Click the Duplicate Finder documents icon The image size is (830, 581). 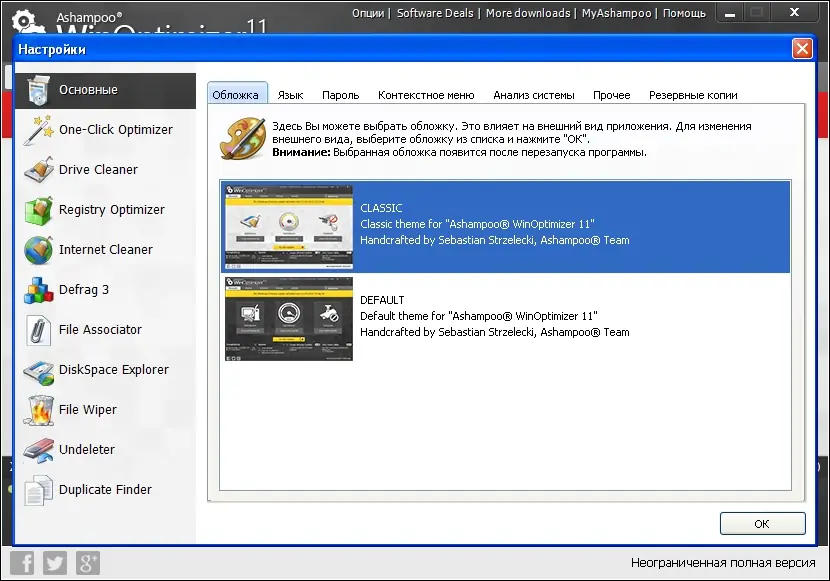pos(39,490)
